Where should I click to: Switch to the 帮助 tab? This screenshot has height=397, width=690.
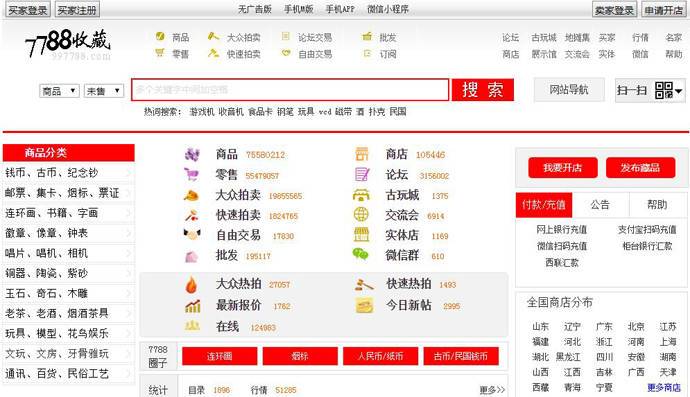[657, 205]
